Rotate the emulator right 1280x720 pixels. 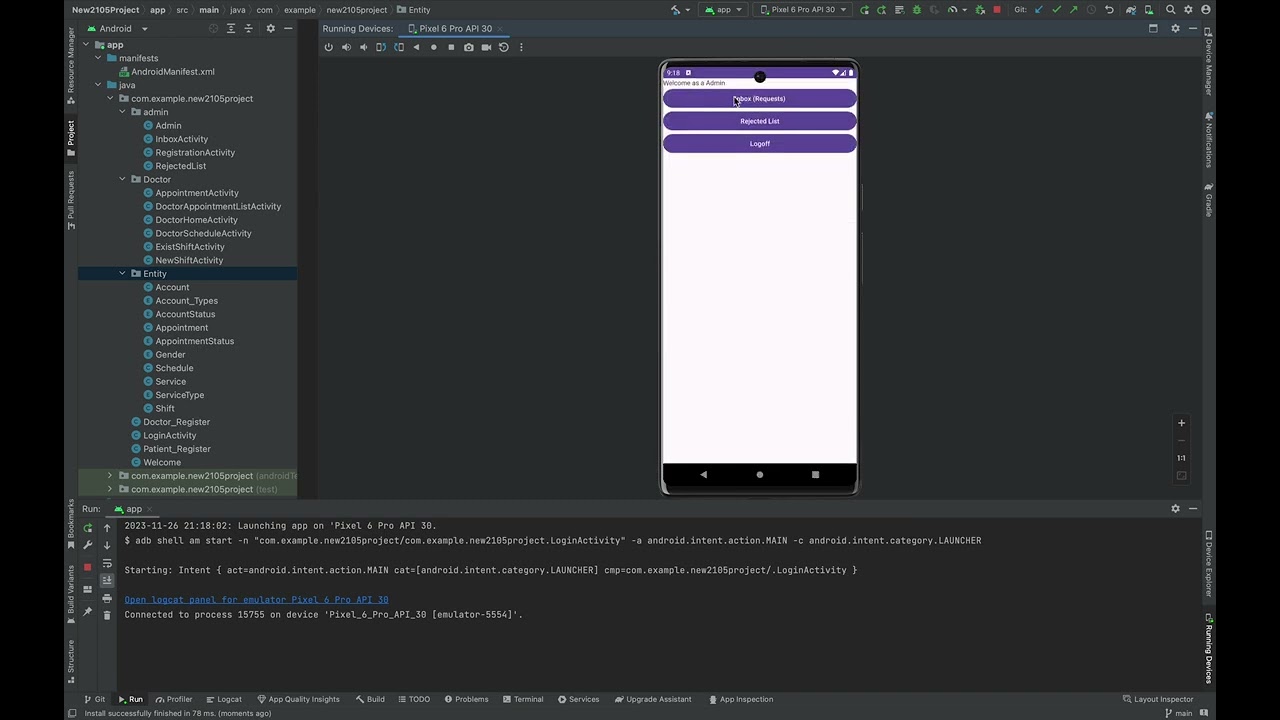[399, 47]
